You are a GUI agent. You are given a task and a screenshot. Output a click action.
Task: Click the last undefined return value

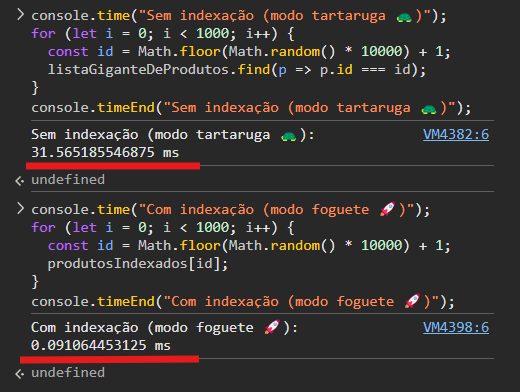tap(68, 373)
